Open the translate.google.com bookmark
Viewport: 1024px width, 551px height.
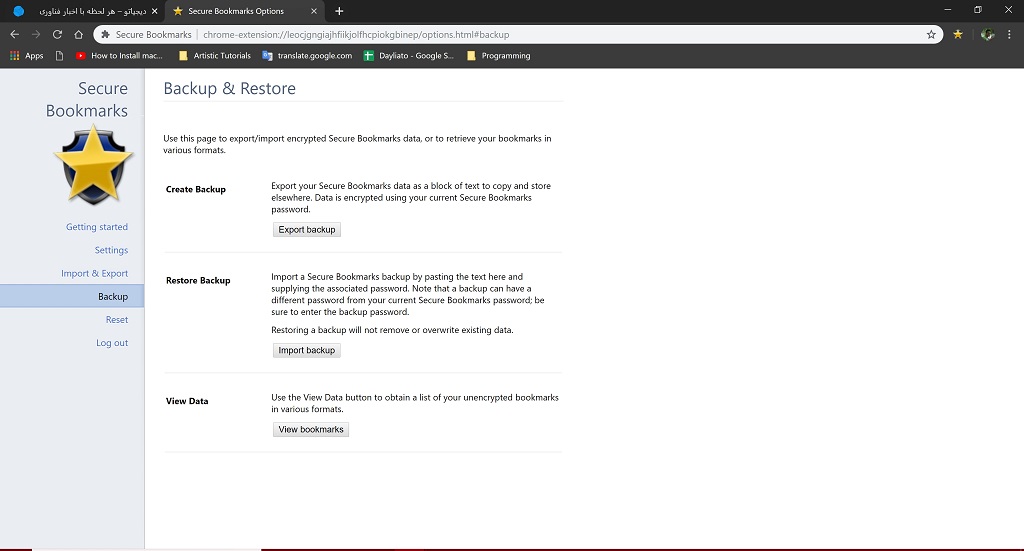click(x=307, y=55)
